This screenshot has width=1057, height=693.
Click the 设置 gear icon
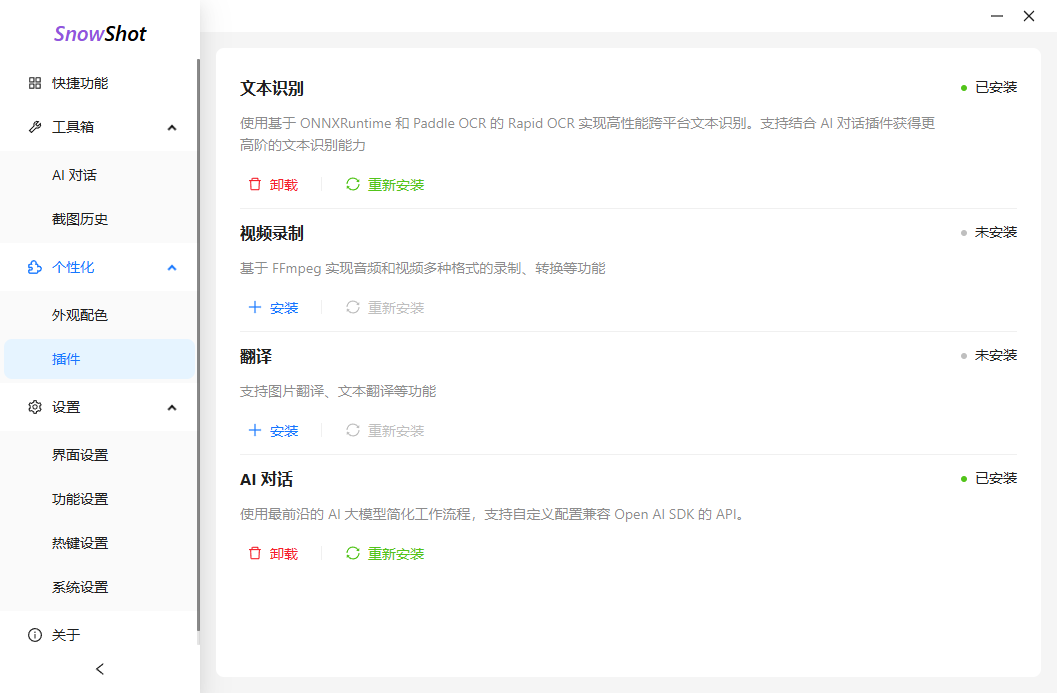click(35, 407)
